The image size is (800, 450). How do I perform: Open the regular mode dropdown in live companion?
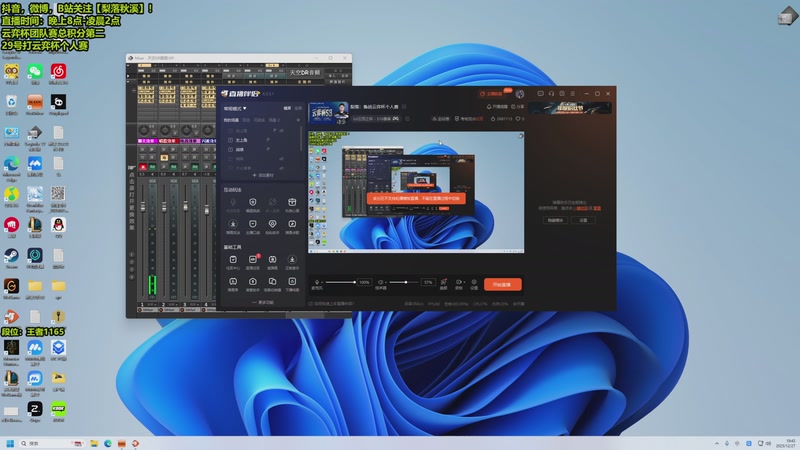(x=235, y=109)
